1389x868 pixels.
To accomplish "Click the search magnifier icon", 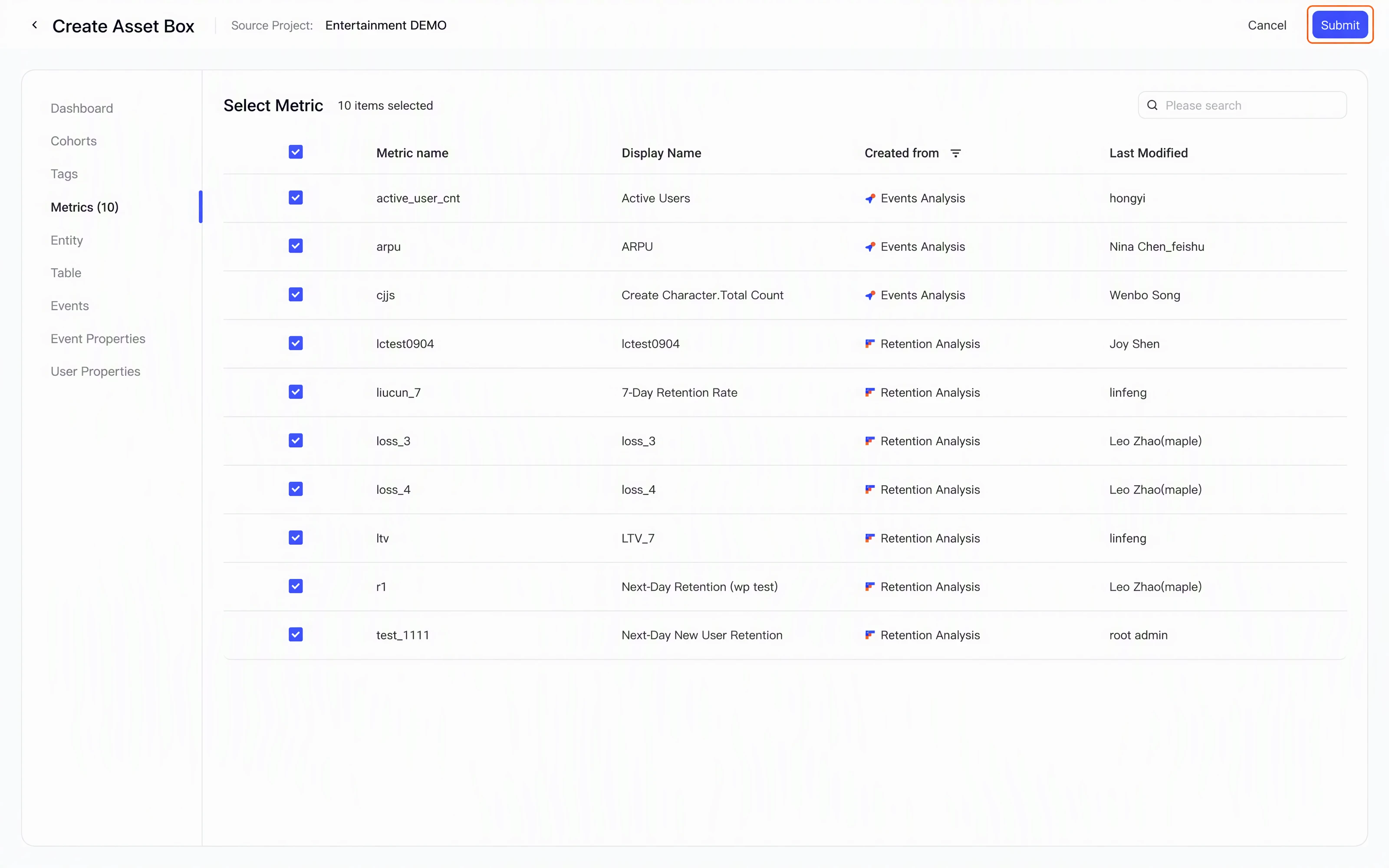I will click(1152, 105).
